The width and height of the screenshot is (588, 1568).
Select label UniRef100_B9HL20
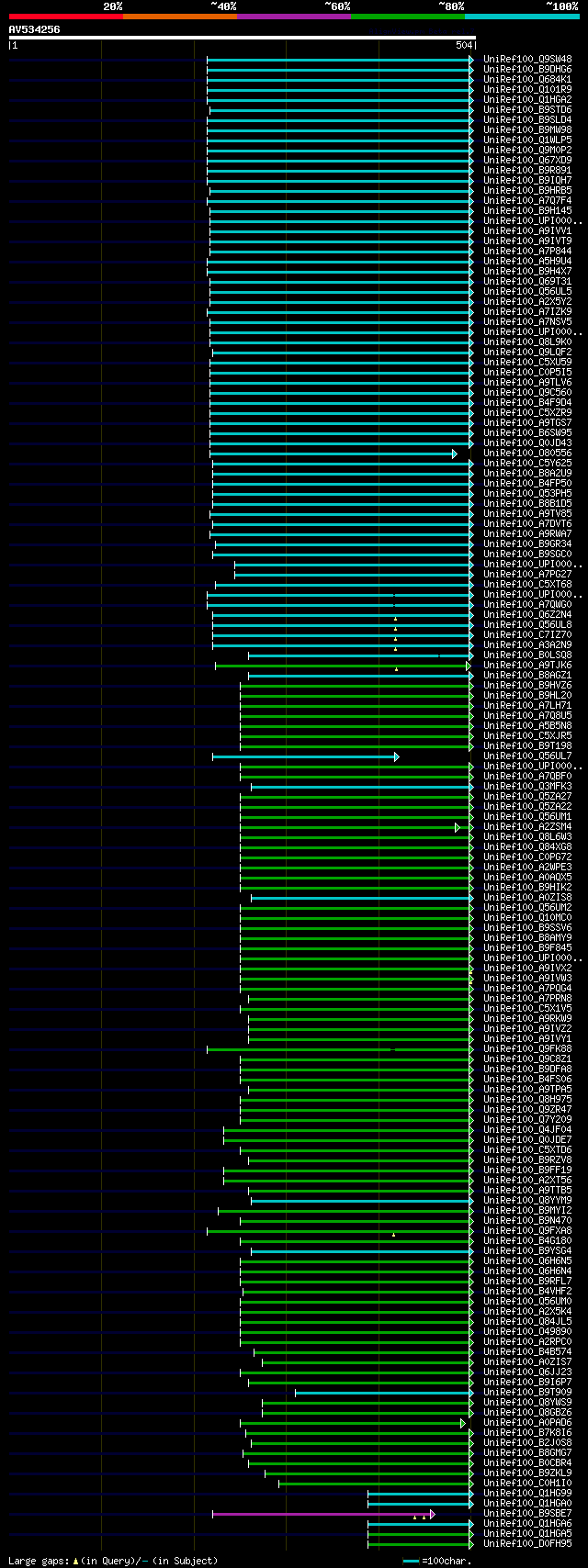(x=527, y=696)
